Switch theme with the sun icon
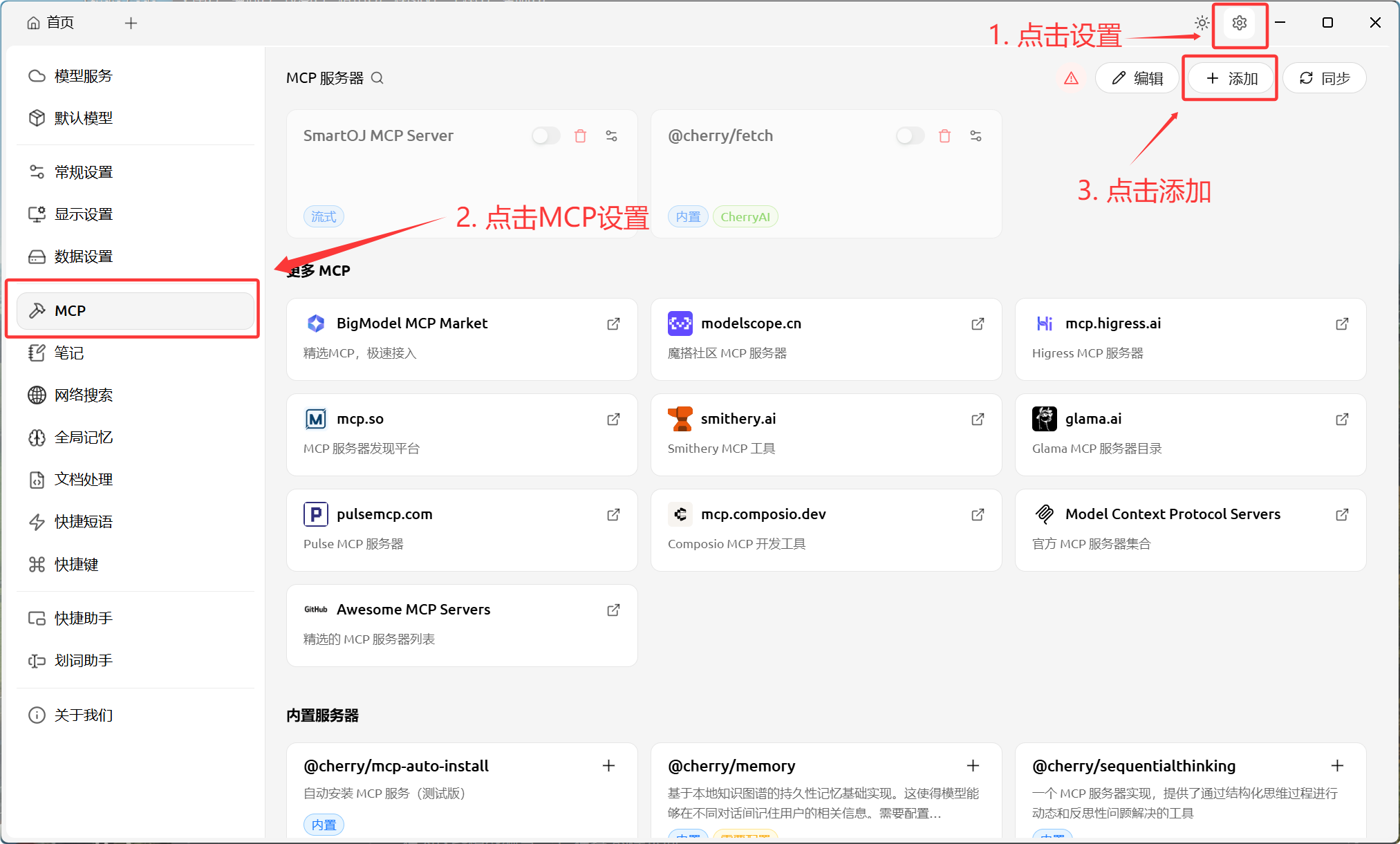Viewport: 1400px width, 844px height. click(1202, 23)
